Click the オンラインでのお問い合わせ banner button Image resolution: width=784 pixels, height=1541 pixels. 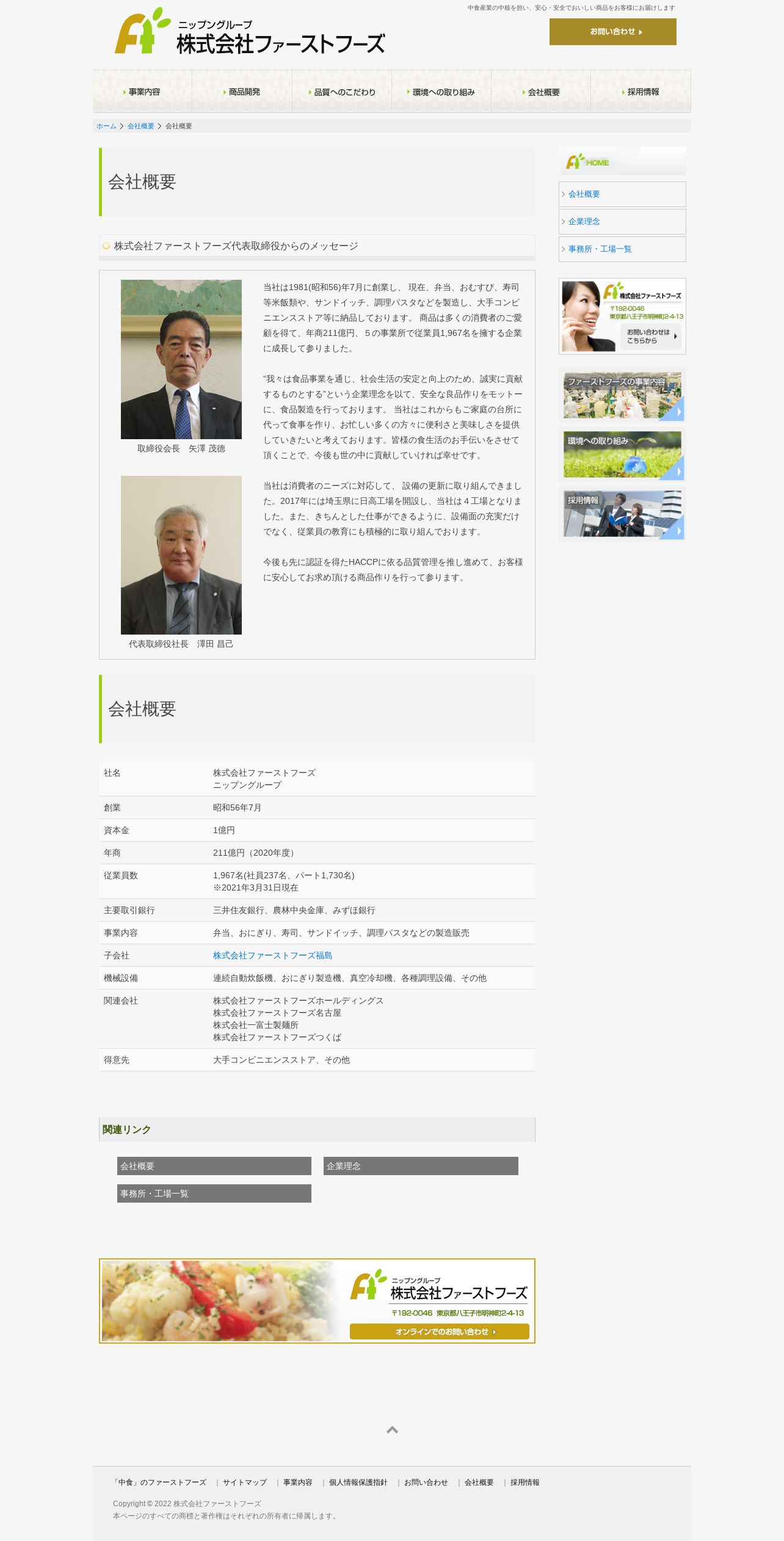coord(440,1332)
